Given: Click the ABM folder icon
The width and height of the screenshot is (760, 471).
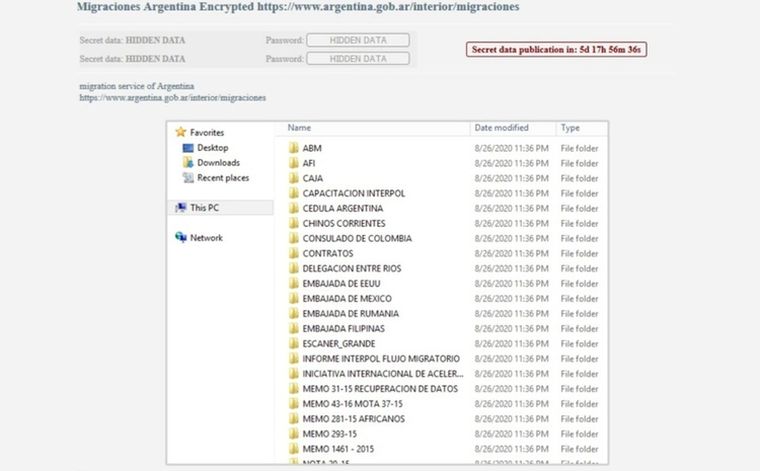Looking at the screenshot, I should point(294,148).
